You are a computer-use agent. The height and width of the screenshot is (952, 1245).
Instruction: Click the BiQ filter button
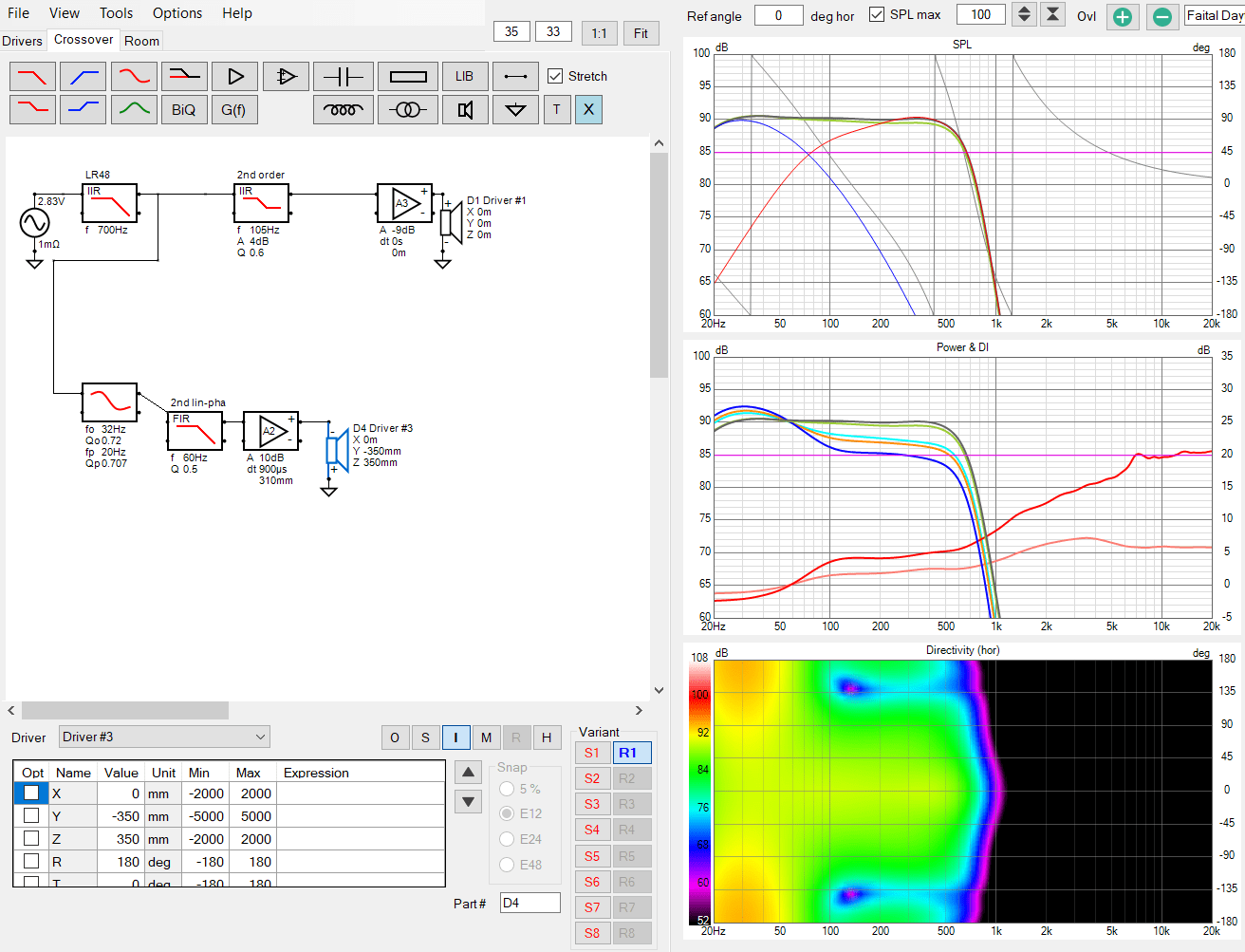tap(184, 109)
